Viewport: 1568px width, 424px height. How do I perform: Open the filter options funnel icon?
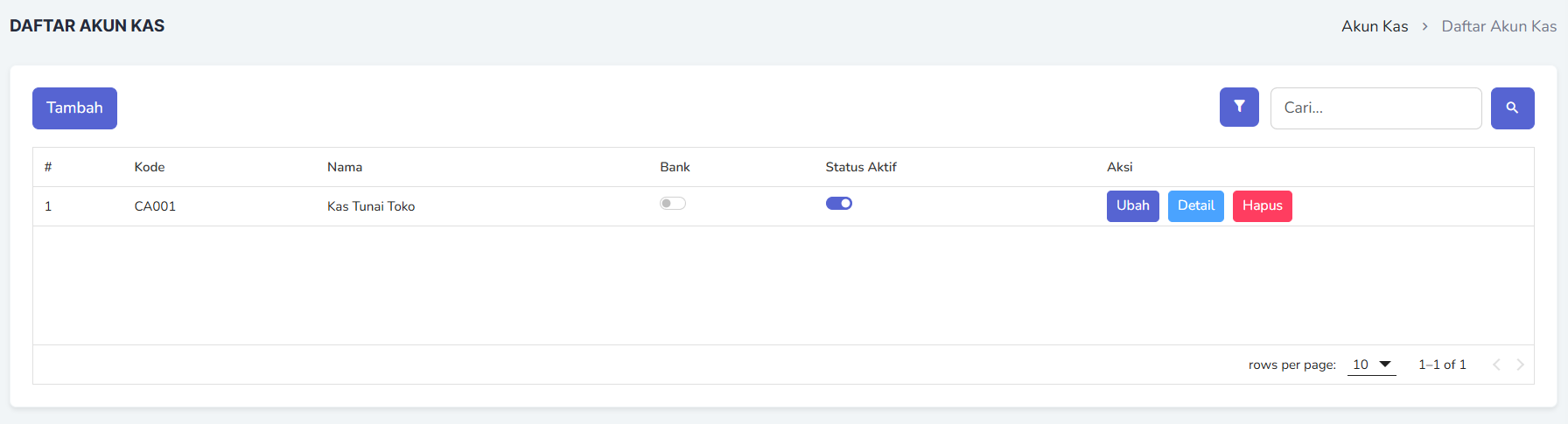1239,108
